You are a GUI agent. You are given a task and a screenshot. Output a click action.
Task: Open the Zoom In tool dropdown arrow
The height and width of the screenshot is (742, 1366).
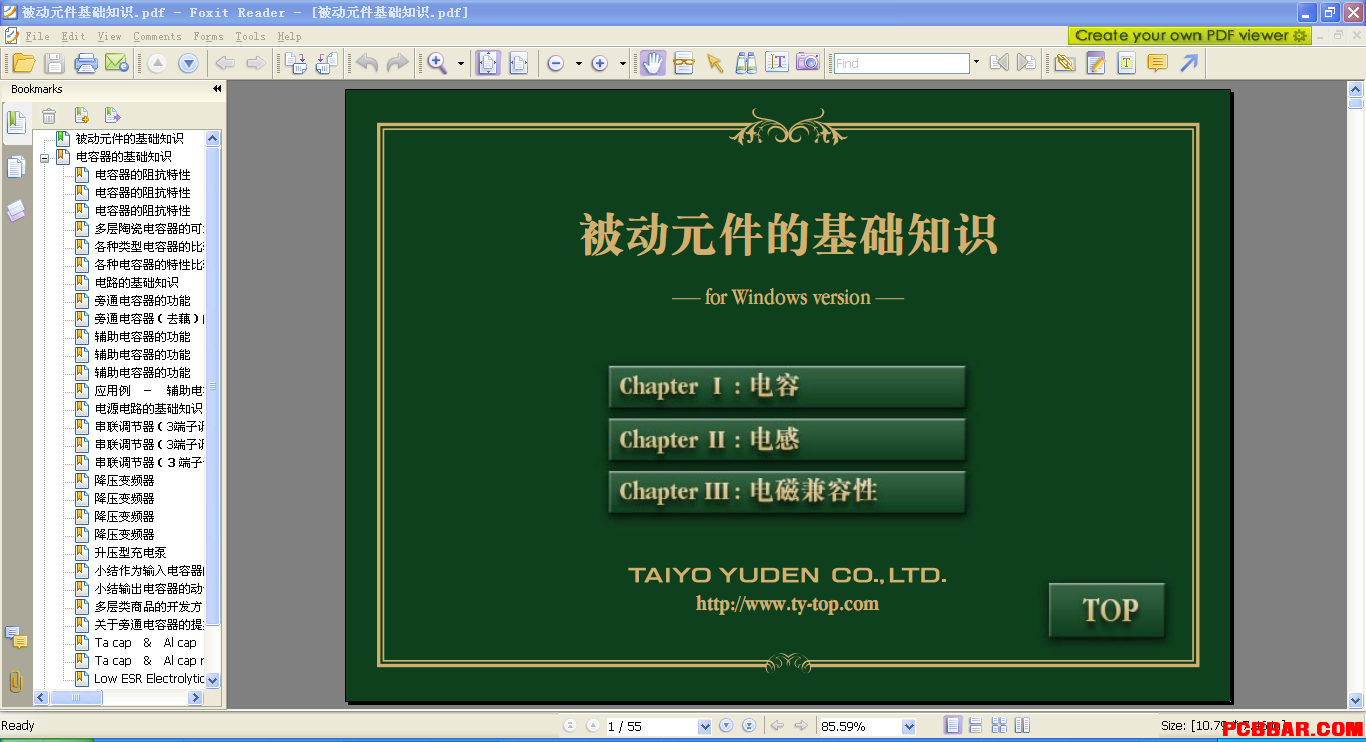[x=461, y=63]
